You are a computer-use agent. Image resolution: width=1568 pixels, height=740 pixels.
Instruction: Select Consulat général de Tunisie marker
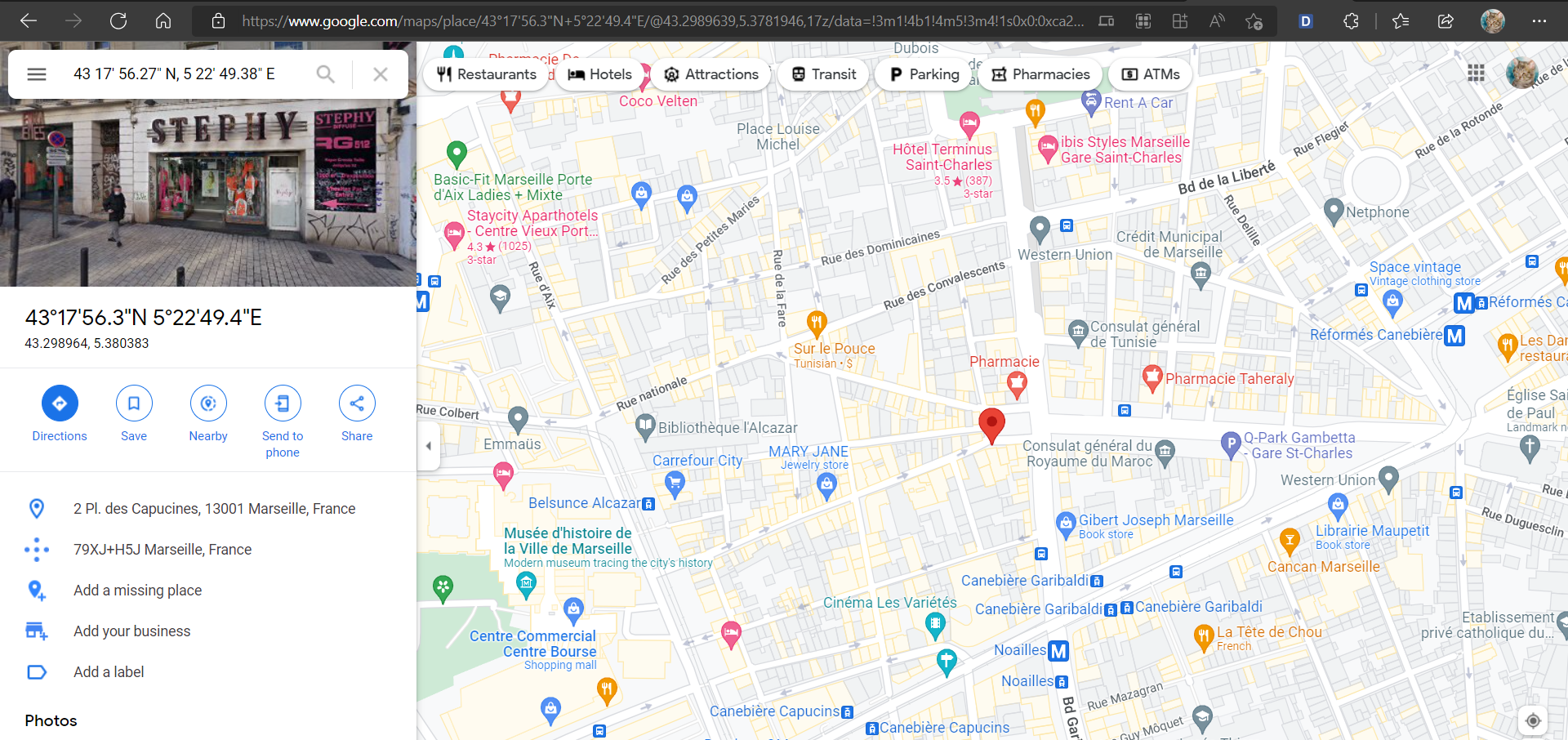pos(1078,333)
